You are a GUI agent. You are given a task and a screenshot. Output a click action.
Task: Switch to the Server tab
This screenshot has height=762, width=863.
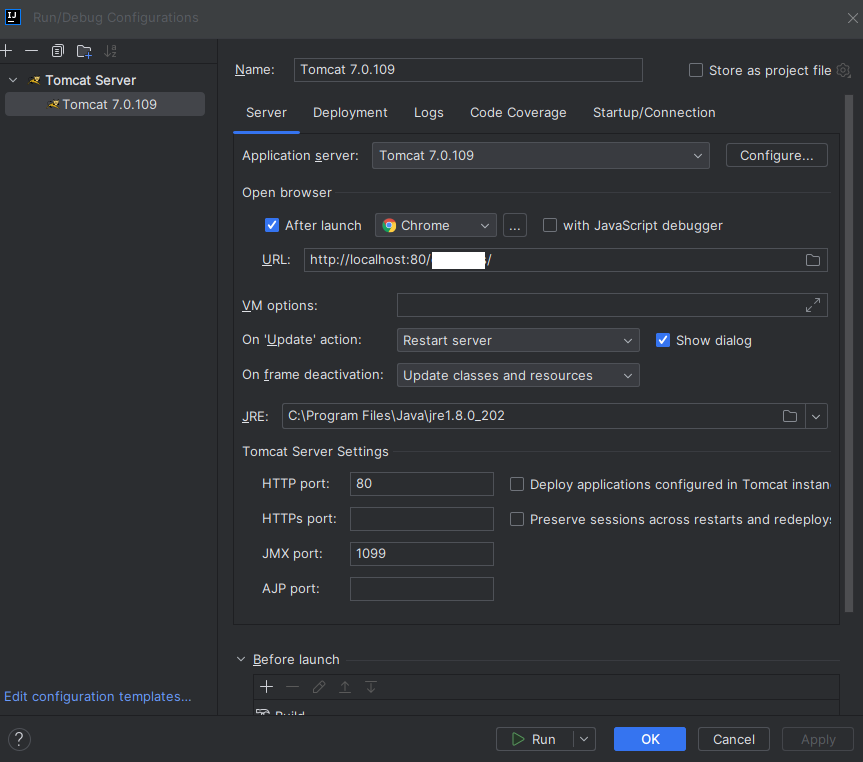pyautogui.click(x=266, y=113)
